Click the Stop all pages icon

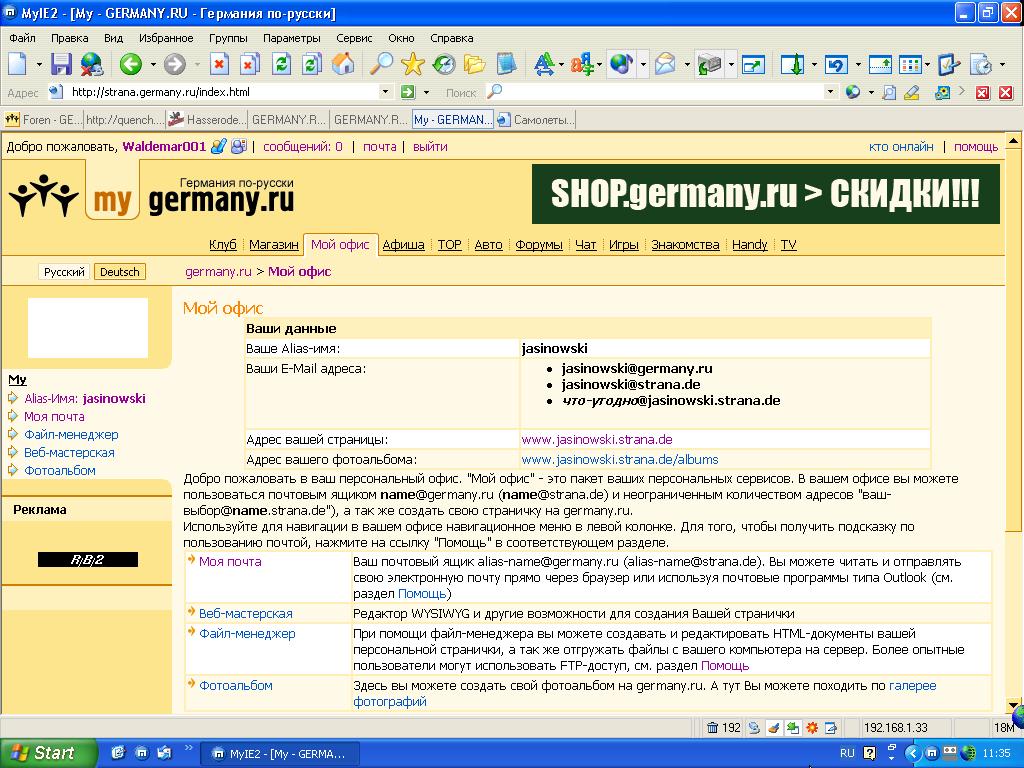point(249,64)
